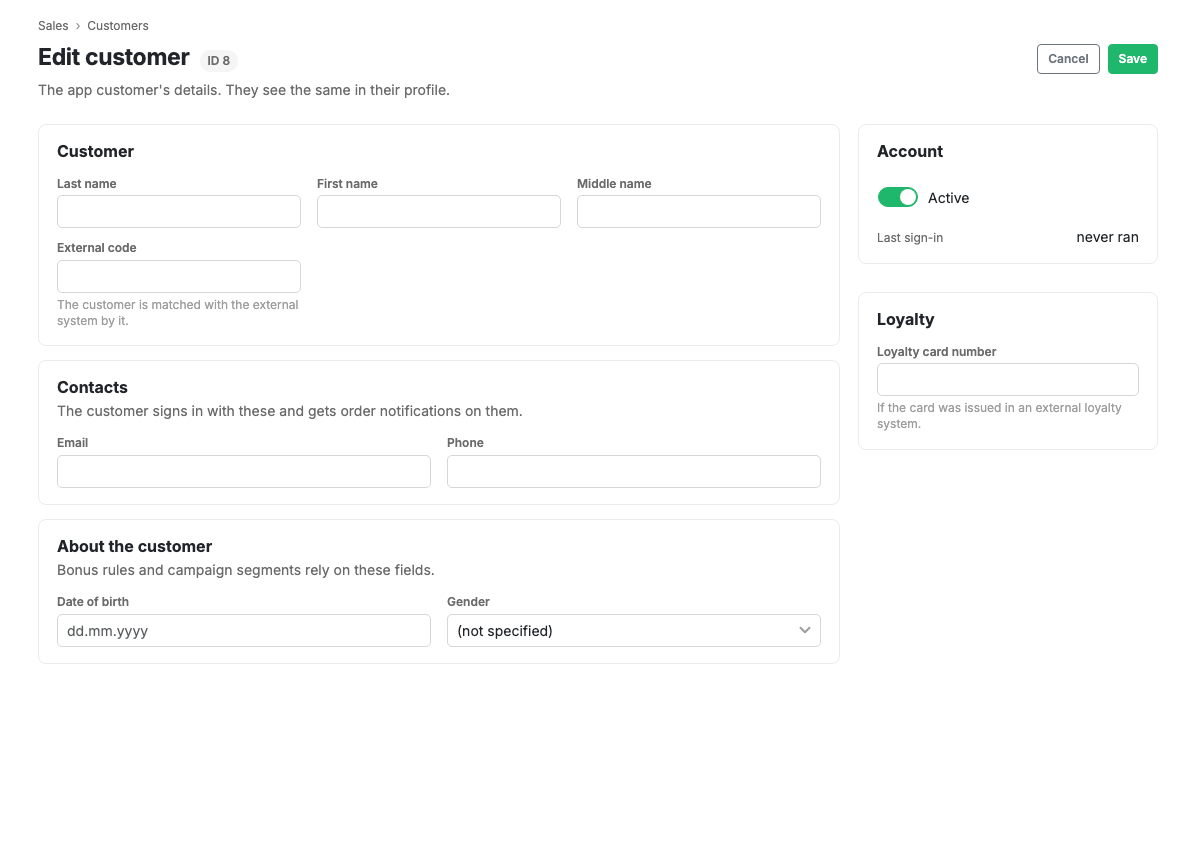This screenshot has height=848, width=1196.
Task: Focus the Last name field
Action: (178, 211)
